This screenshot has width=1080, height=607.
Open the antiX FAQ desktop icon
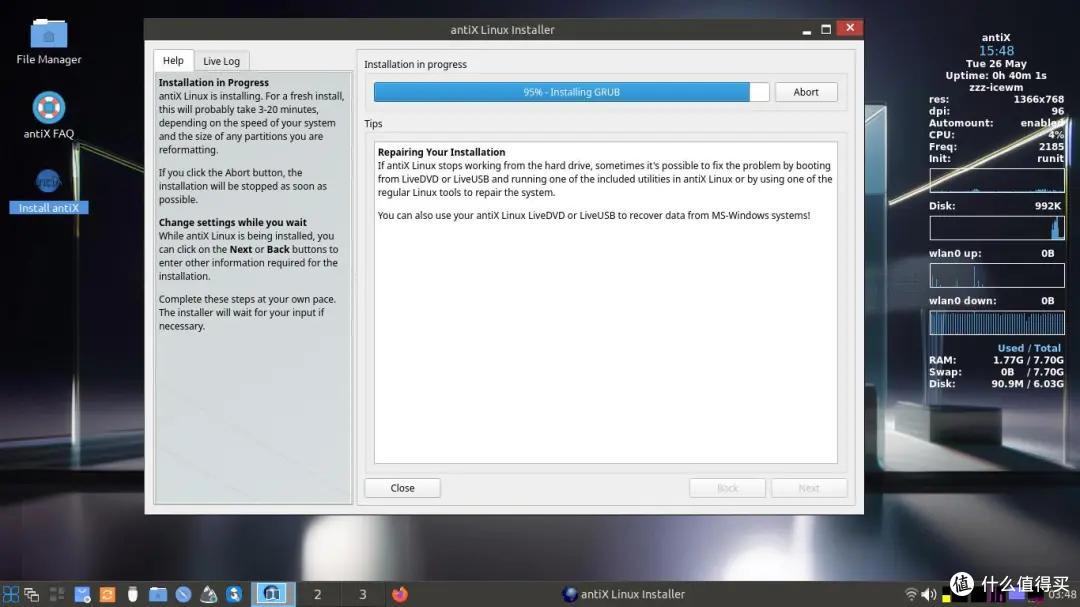click(x=48, y=115)
